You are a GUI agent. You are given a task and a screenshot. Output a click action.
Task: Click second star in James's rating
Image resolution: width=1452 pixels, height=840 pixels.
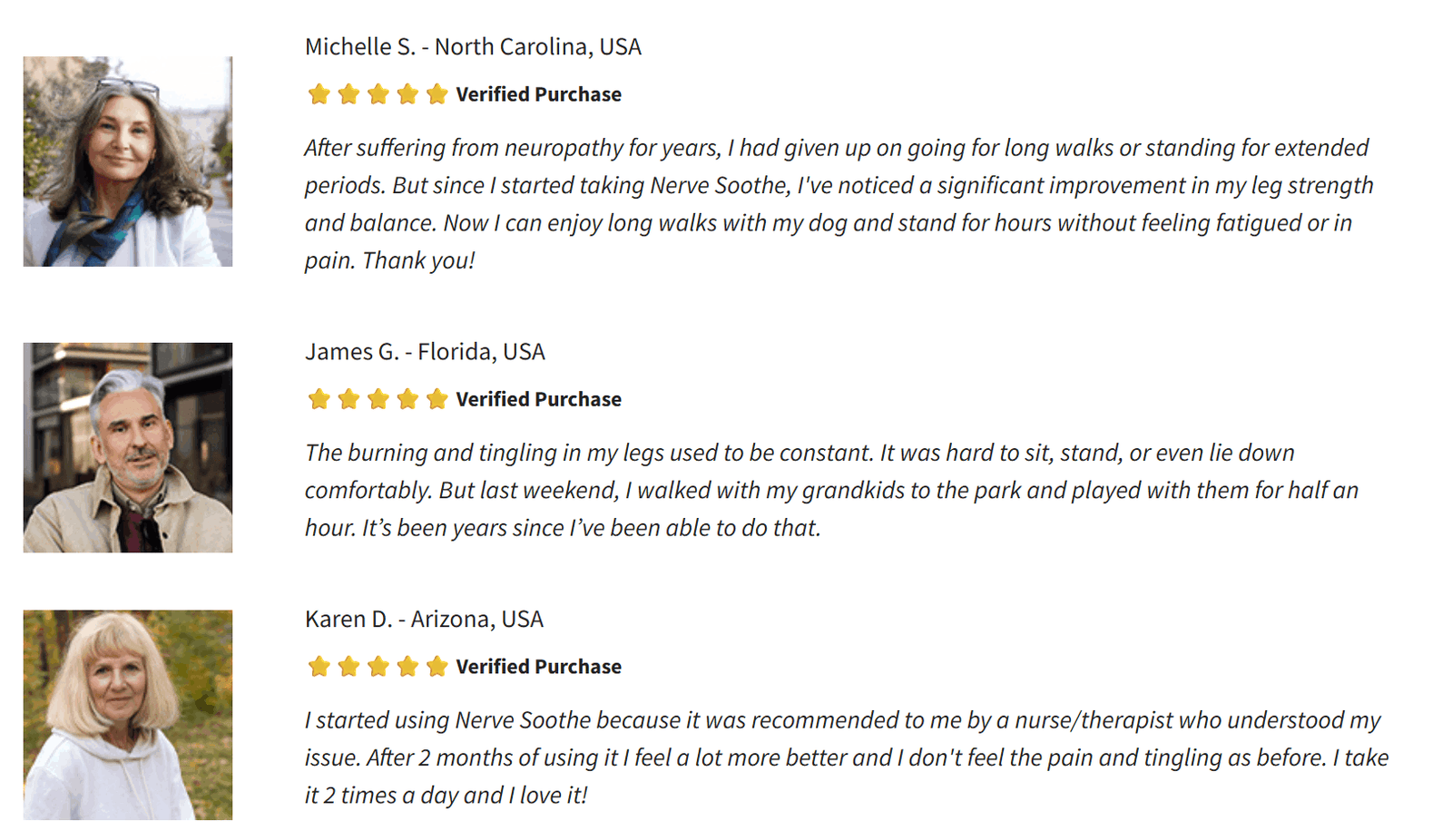click(x=348, y=399)
